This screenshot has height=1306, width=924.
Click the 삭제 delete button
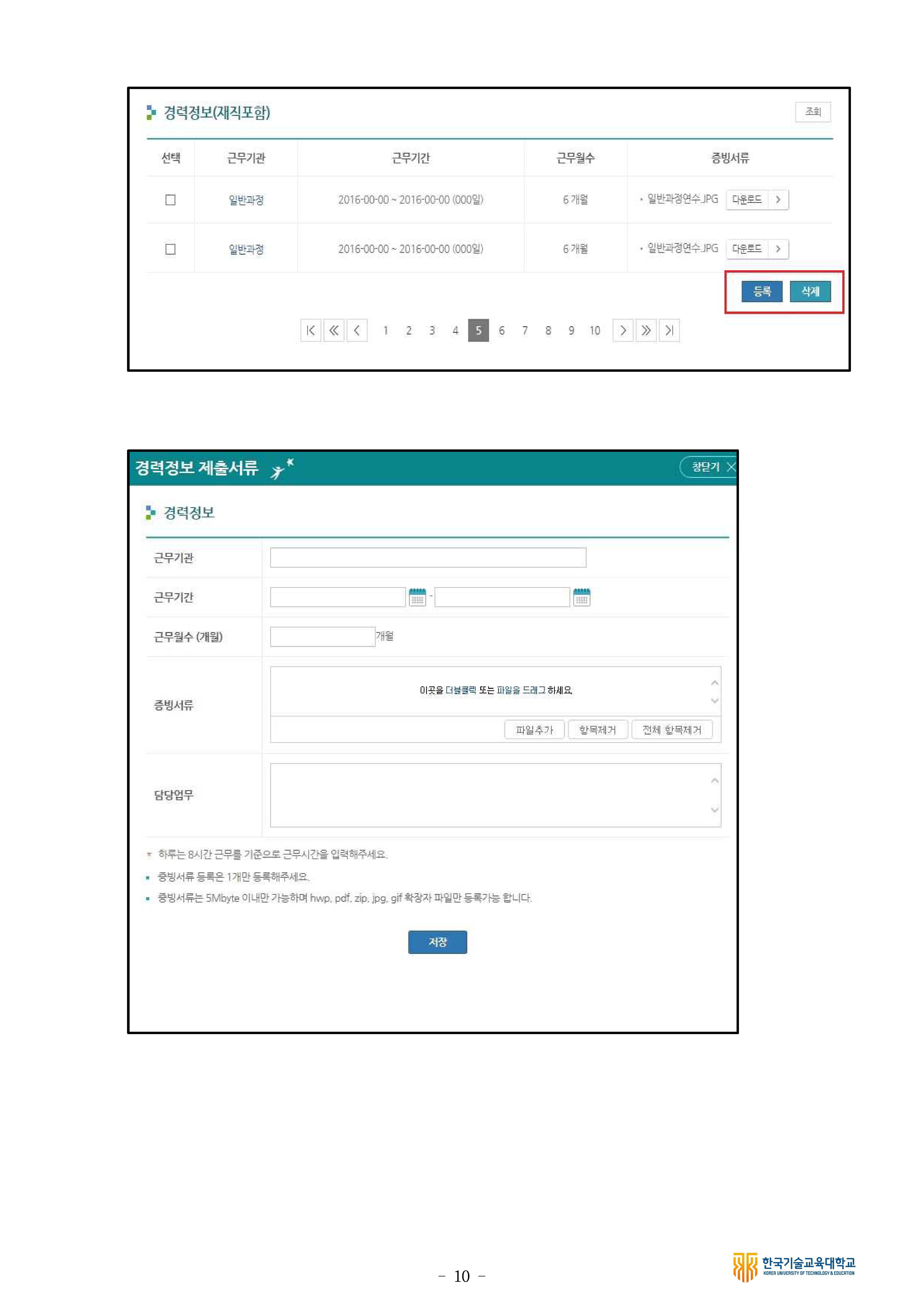coord(810,291)
